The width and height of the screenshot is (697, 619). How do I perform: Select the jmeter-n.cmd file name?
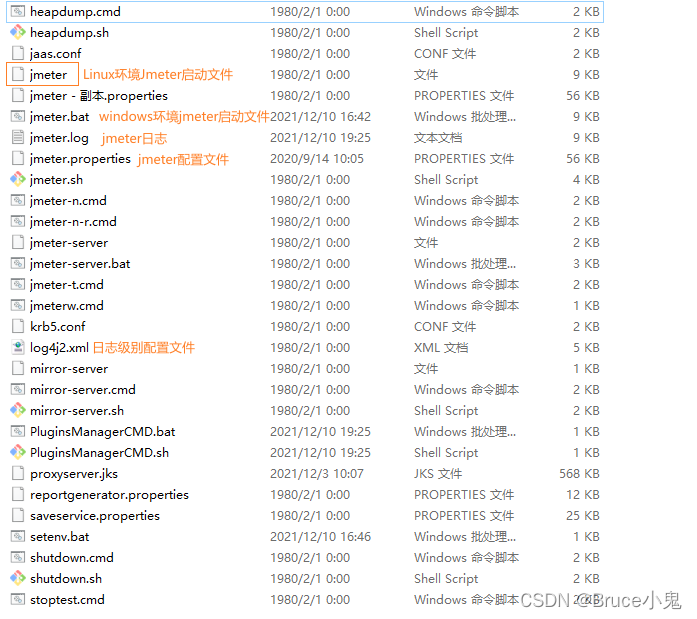[68, 200]
